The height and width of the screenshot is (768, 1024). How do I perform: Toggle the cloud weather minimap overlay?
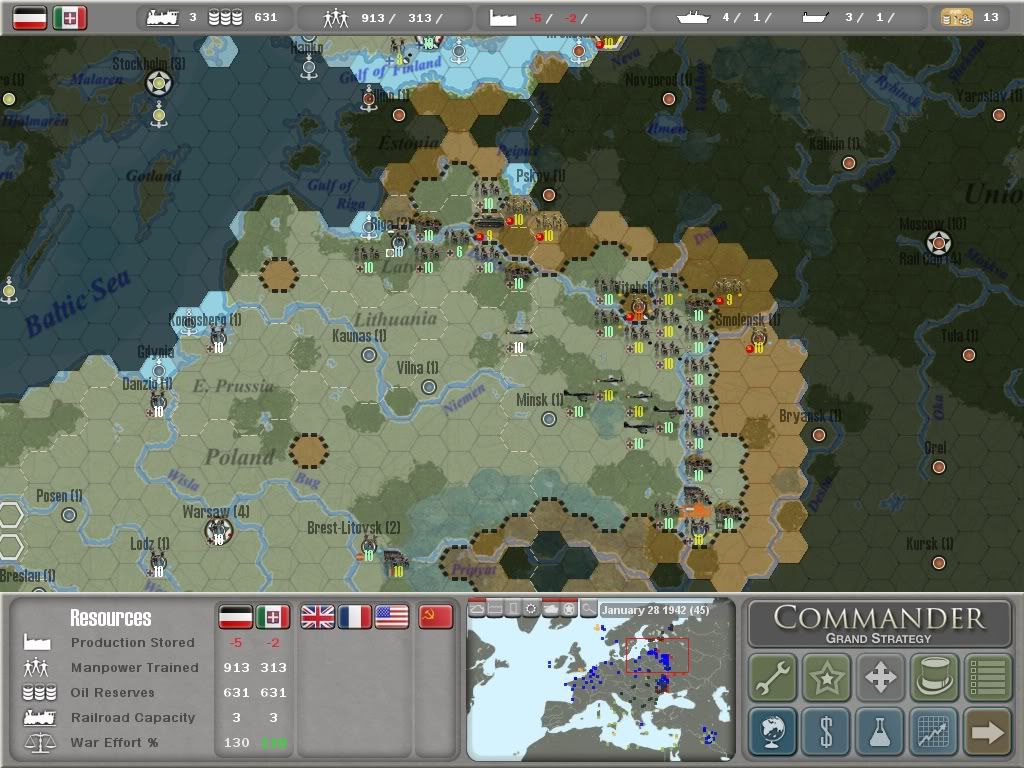477,609
